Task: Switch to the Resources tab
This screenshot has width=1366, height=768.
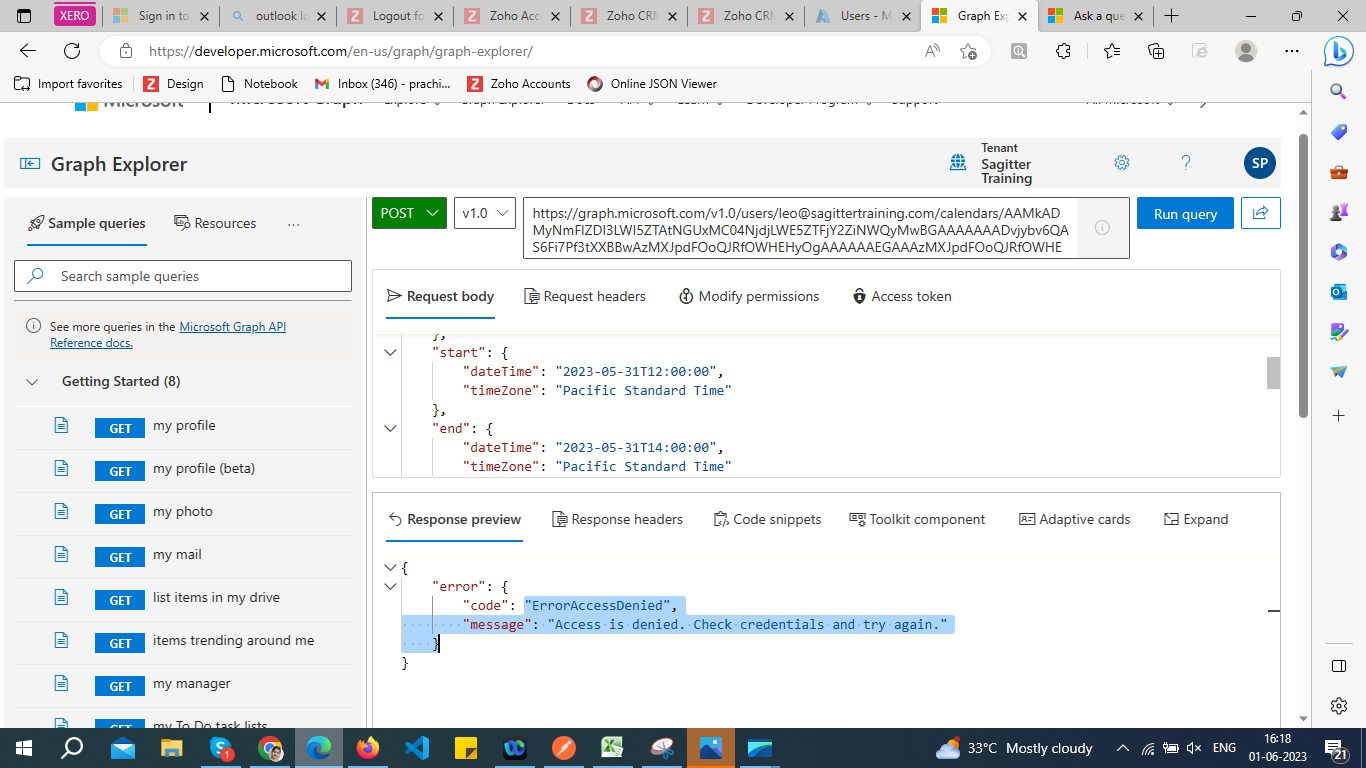Action: tap(215, 223)
